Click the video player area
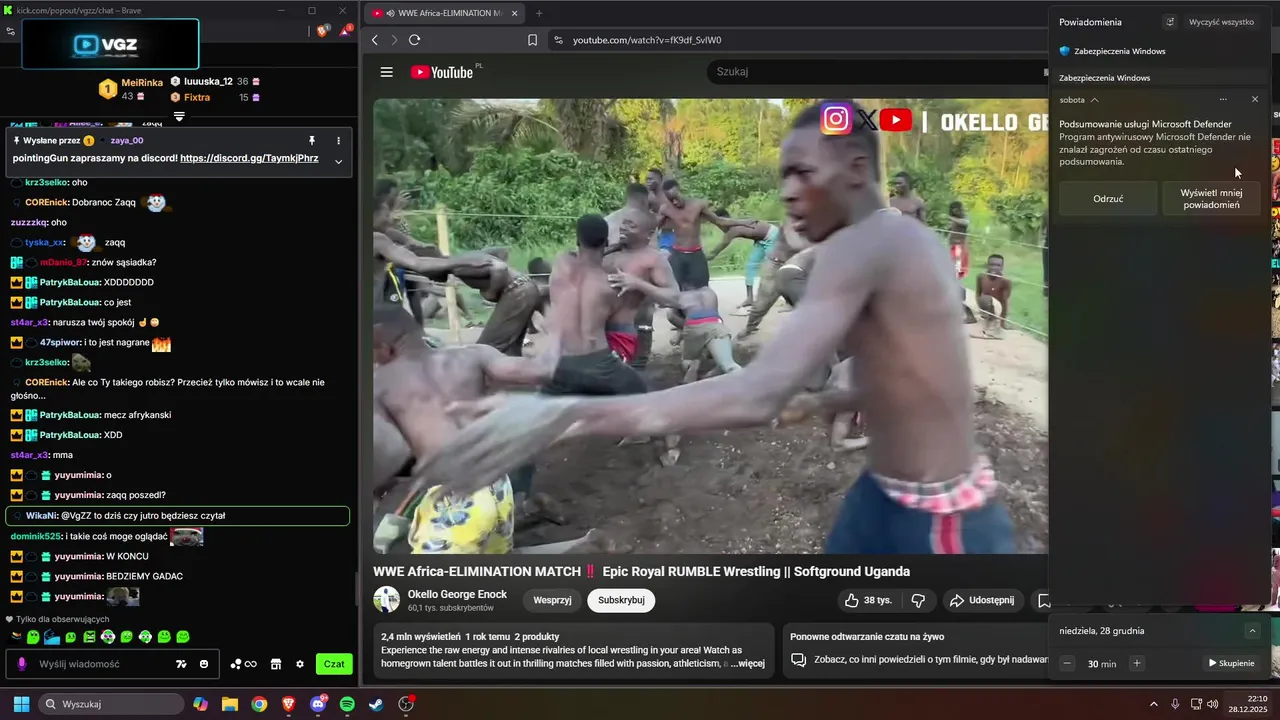This screenshot has width=1280, height=720. (711, 326)
